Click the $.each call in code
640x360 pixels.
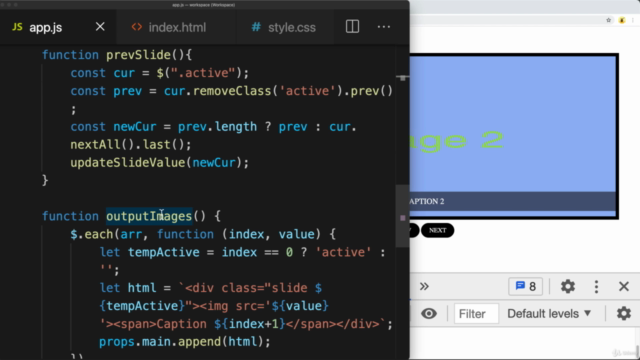coord(92,234)
